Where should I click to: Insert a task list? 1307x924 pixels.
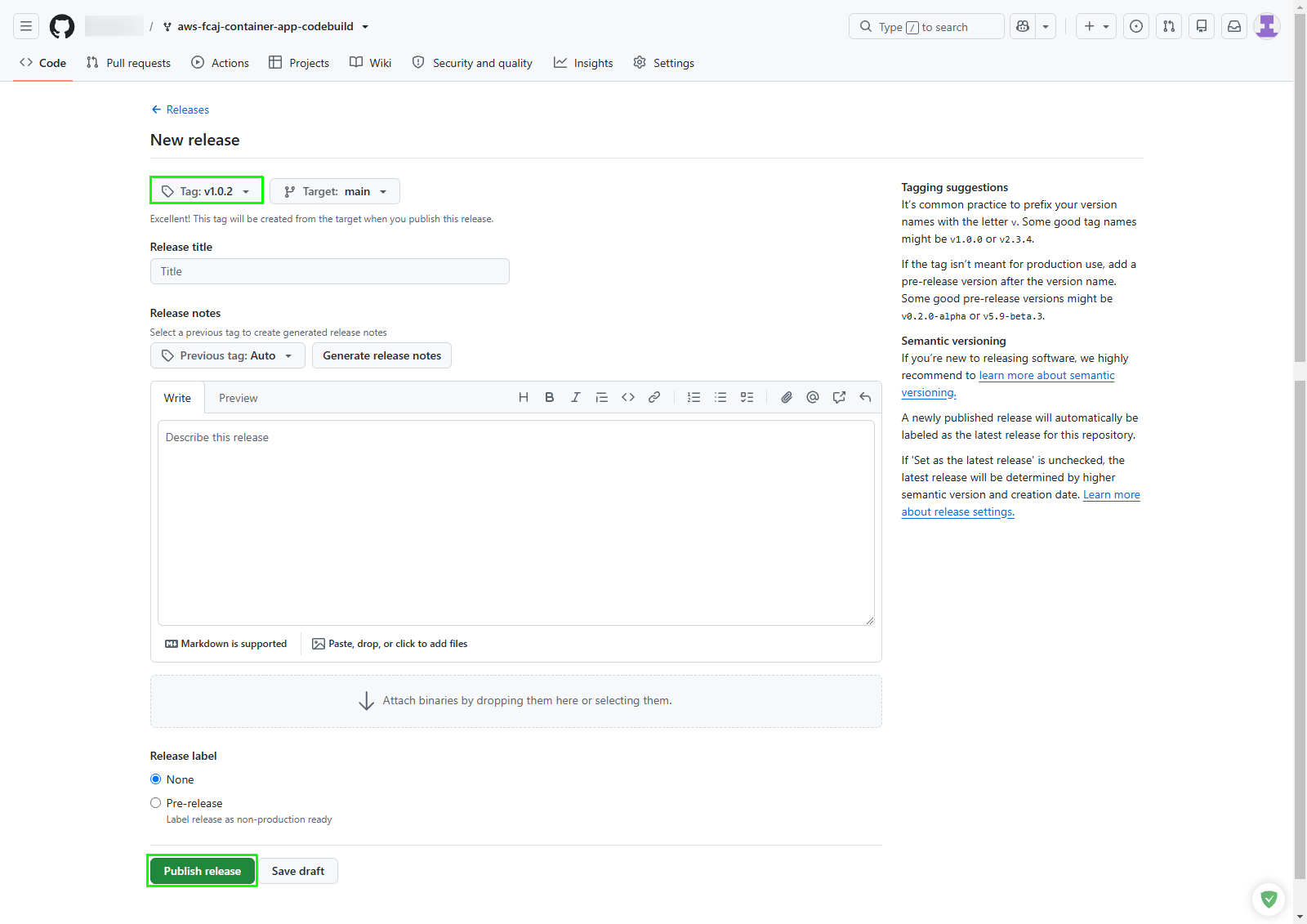tap(747, 397)
